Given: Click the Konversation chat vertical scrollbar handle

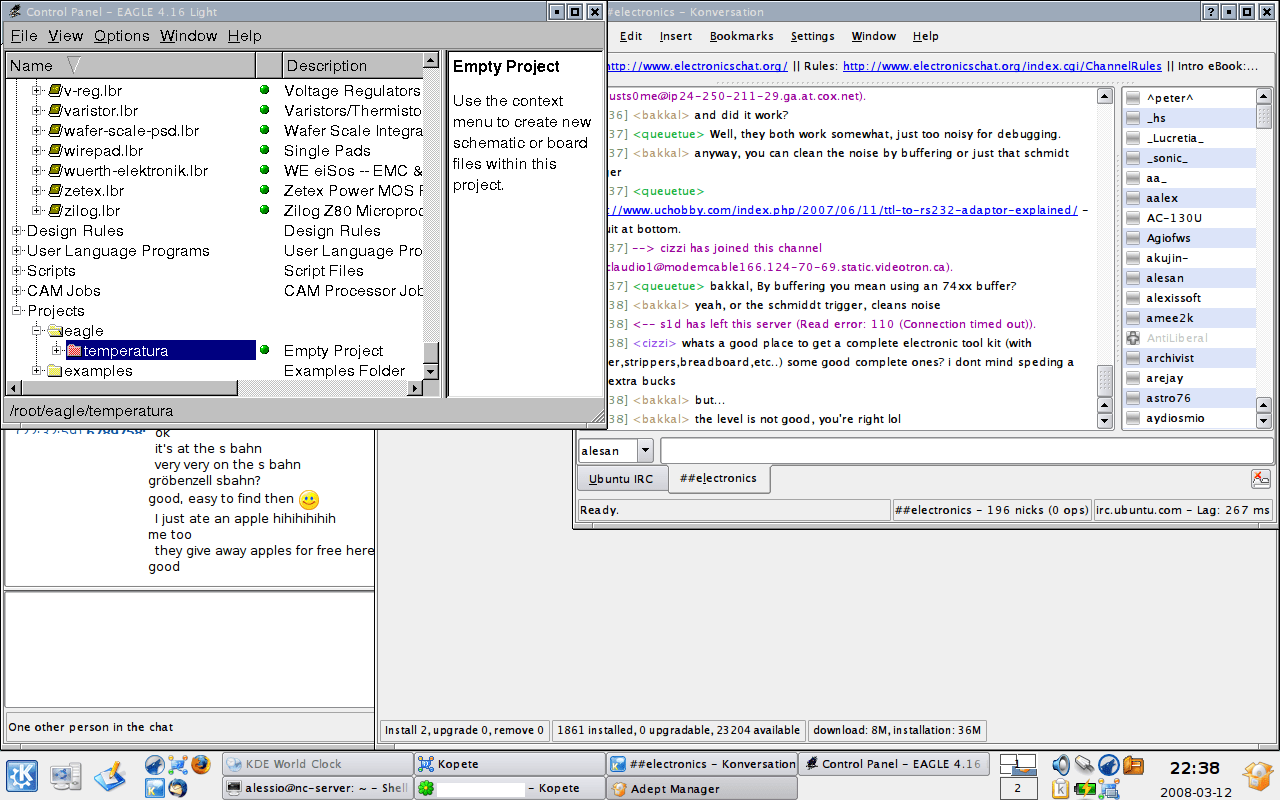Looking at the screenshot, I should pos(1105,381).
